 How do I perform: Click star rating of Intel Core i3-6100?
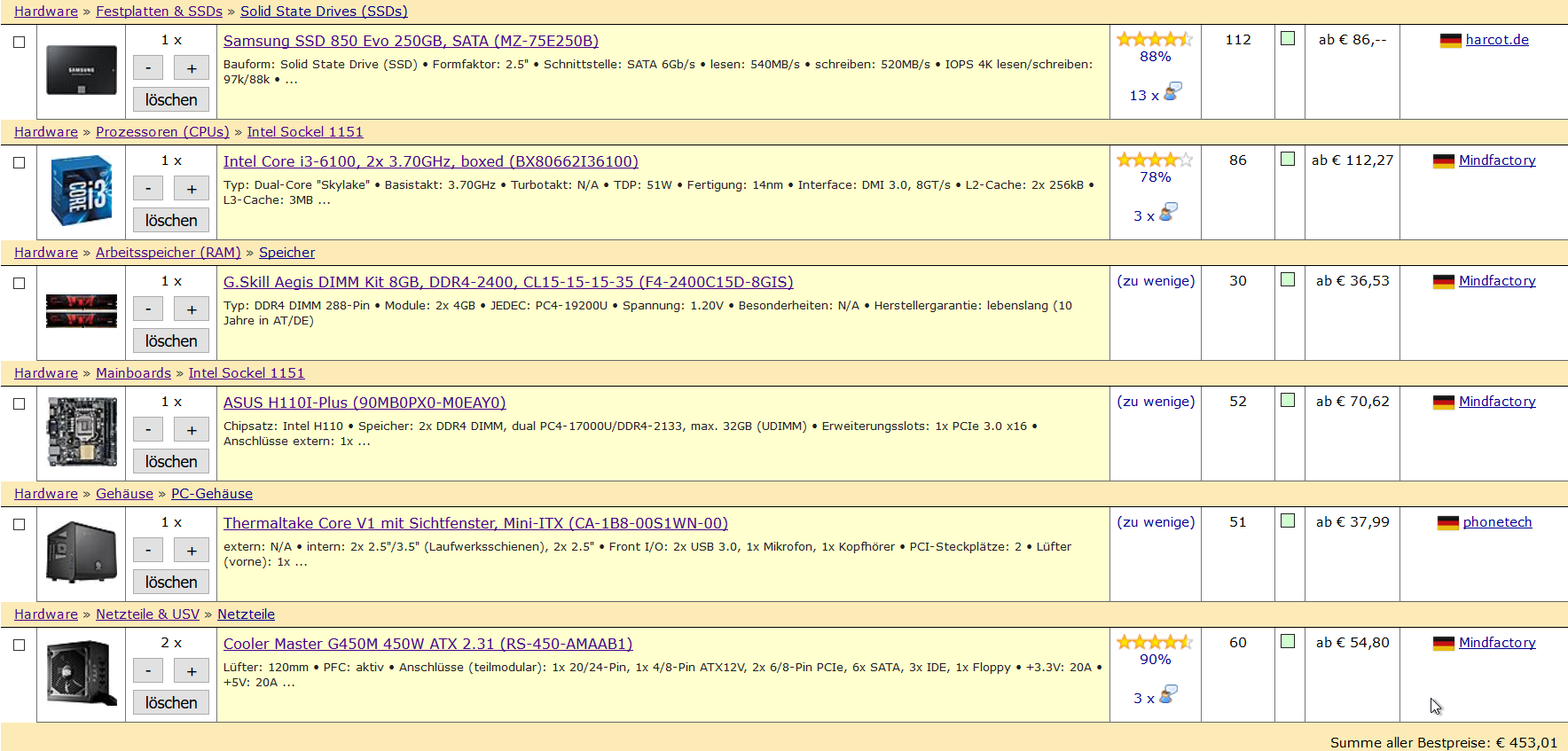pos(1155,160)
